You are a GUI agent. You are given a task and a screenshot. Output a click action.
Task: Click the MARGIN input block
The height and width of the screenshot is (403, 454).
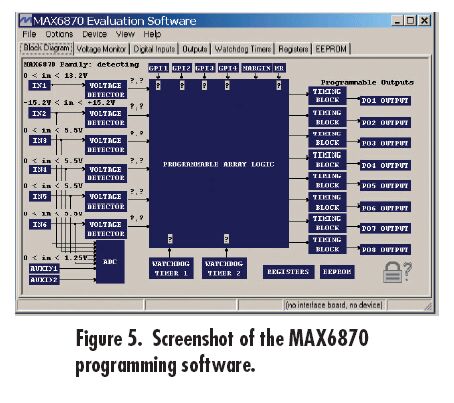[x=257, y=68]
